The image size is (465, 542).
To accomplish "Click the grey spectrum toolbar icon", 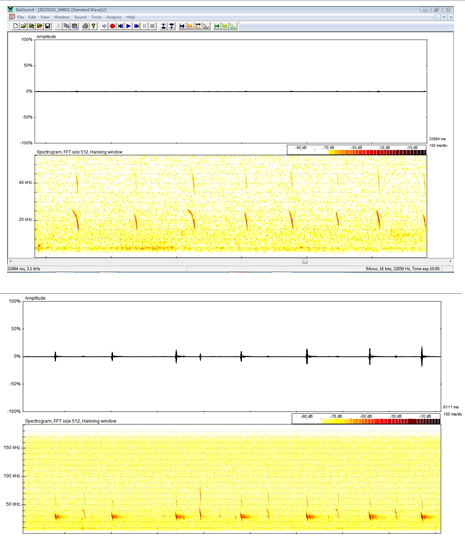I will point(206,26).
